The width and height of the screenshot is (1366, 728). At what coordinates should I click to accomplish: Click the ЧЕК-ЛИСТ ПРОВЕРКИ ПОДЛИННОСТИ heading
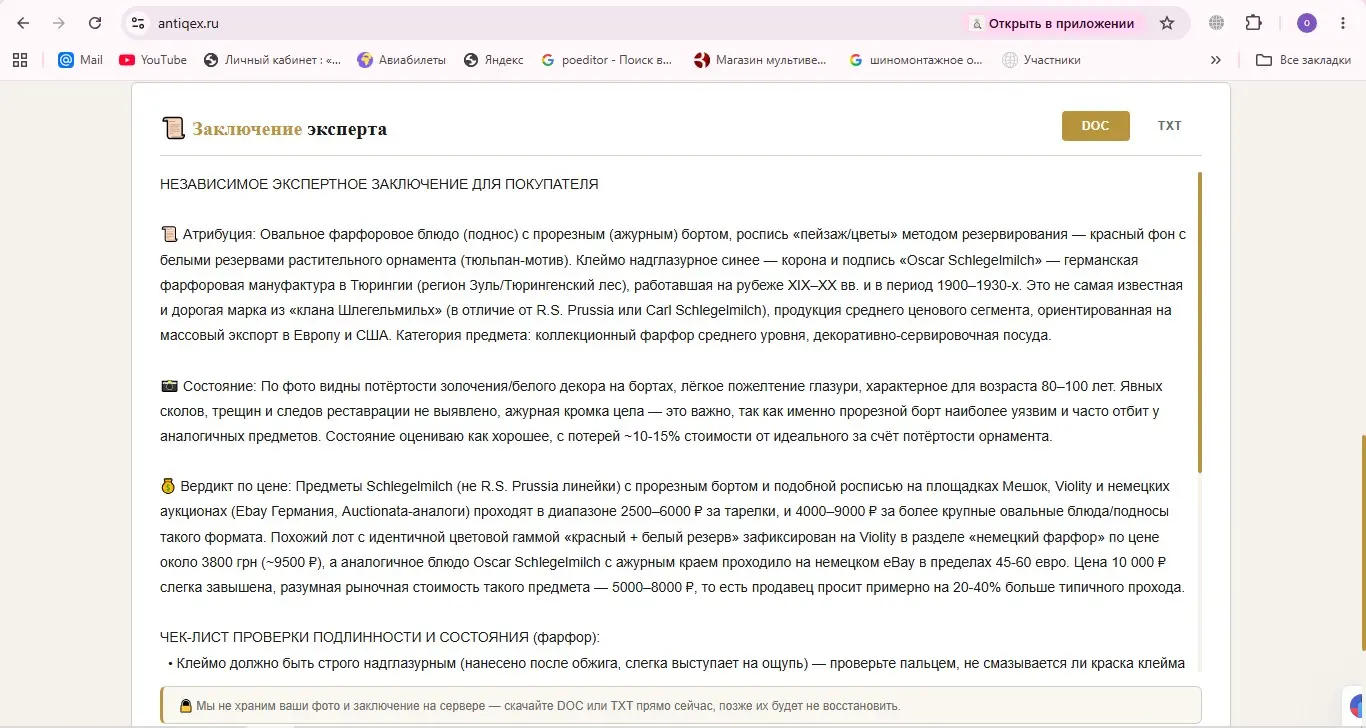379,638
